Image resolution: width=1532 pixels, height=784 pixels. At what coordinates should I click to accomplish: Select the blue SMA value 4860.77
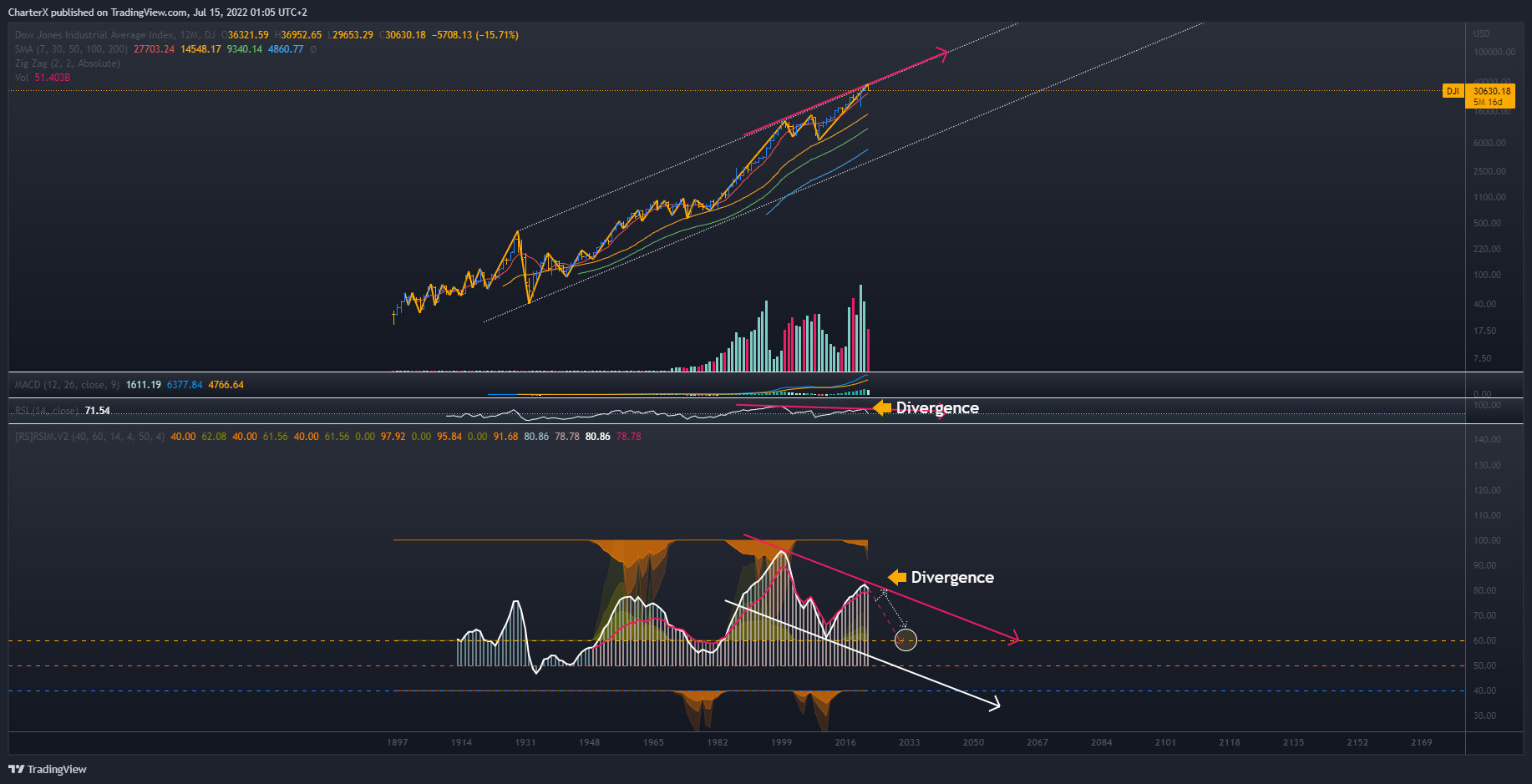[286, 49]
